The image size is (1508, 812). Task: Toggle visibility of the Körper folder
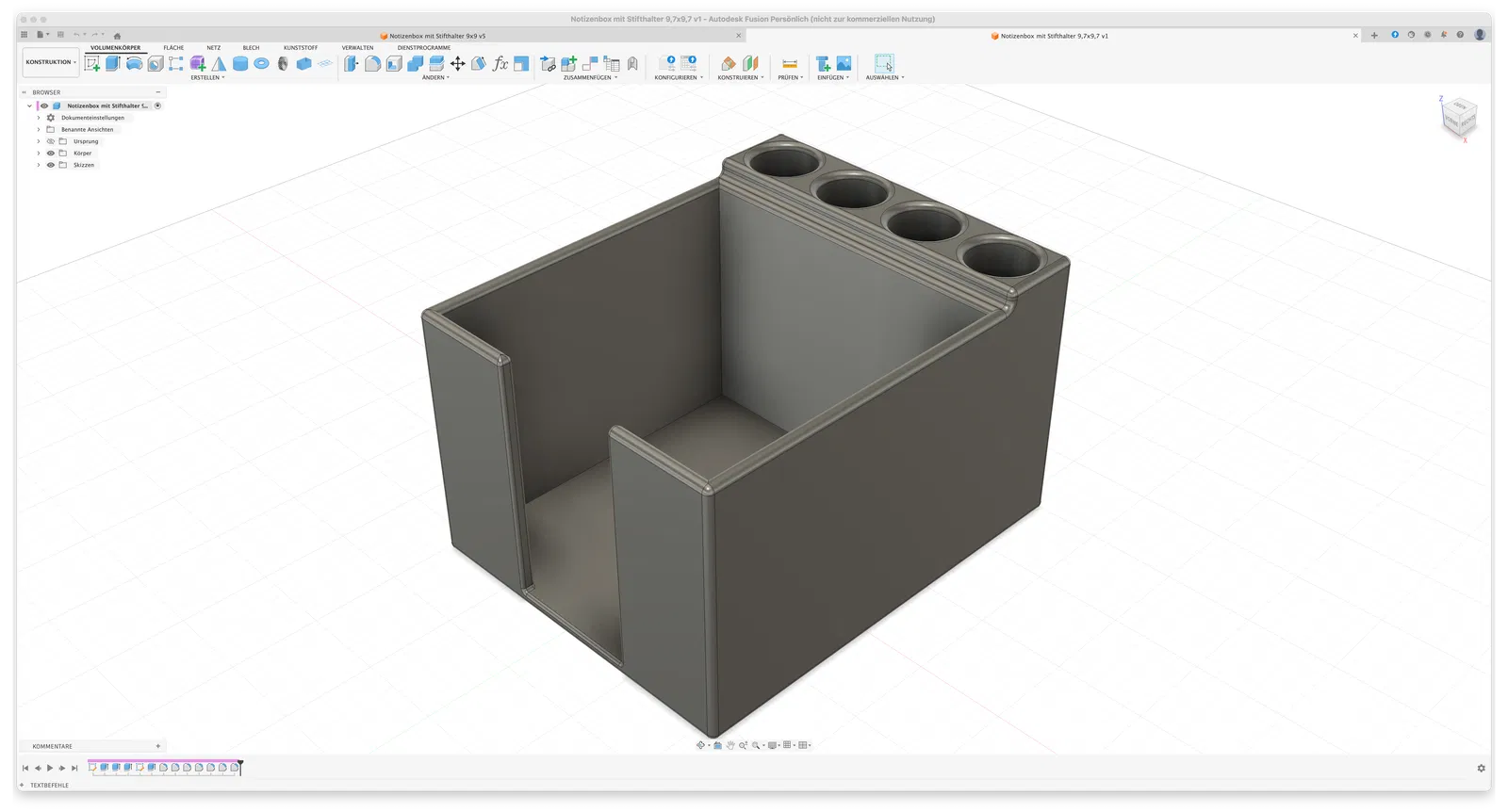point(51,153)
